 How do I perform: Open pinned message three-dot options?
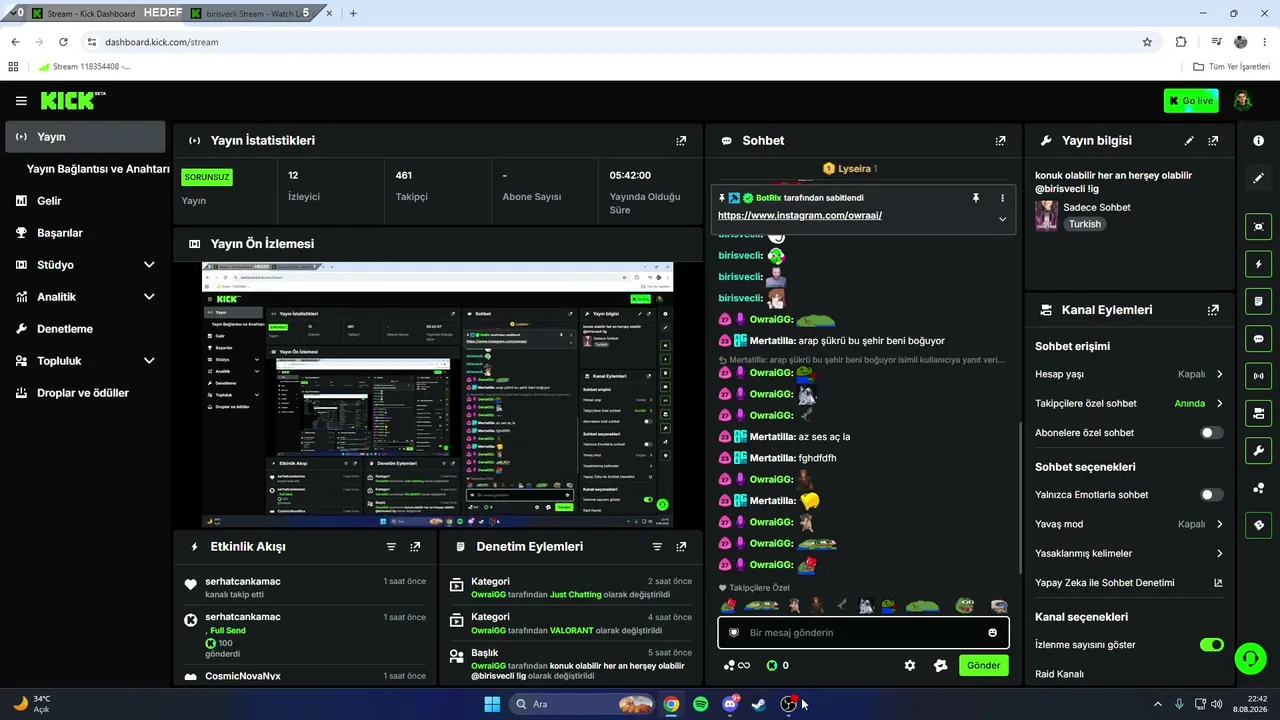1002,198
